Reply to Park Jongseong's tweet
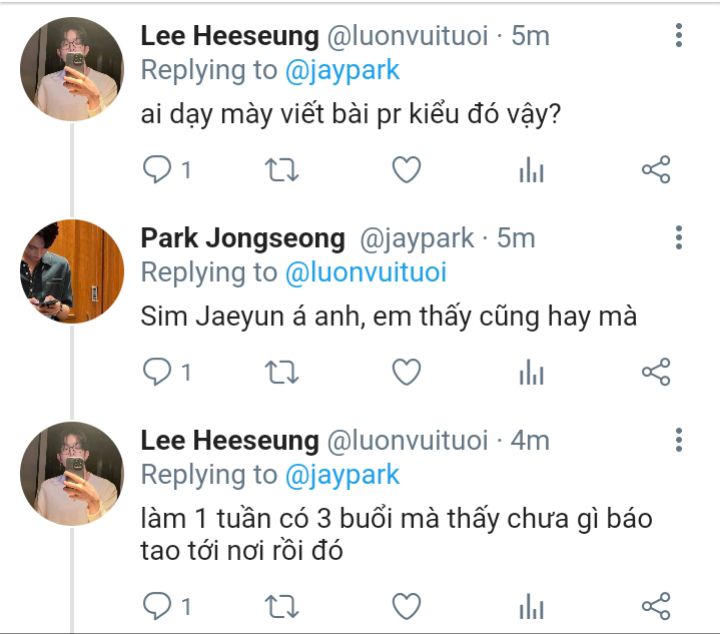 pyautogui.click(x=158, y=373)
